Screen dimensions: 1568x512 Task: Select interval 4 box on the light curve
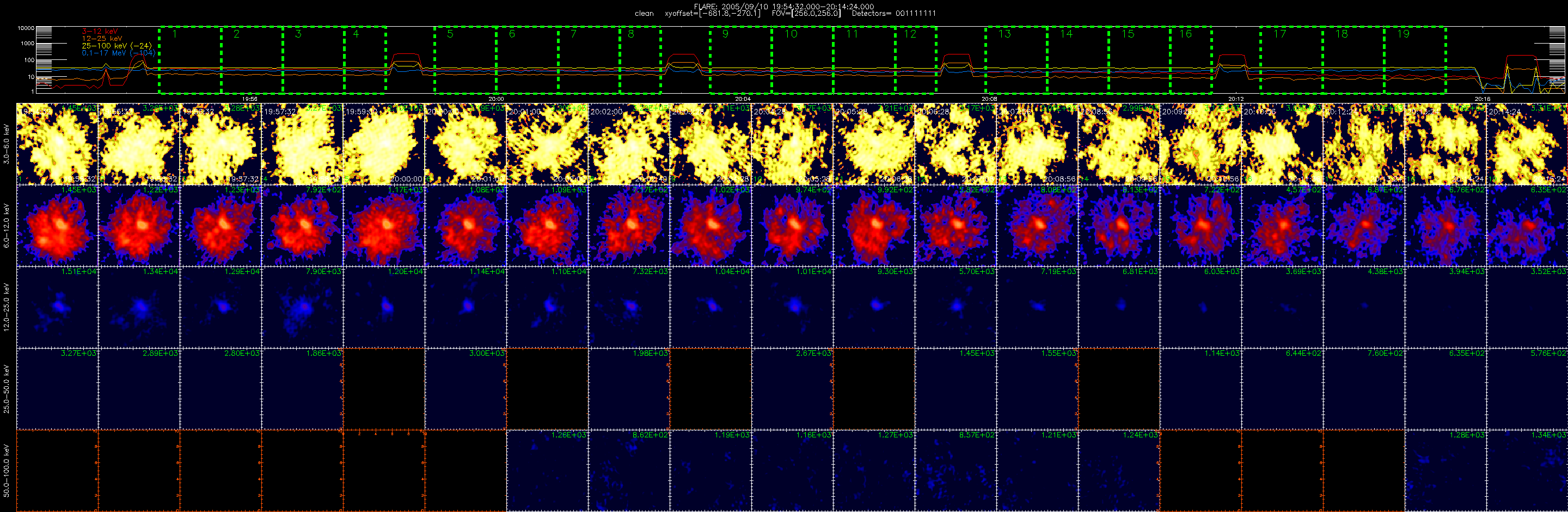pyautogui.click(x=365, y=60)
